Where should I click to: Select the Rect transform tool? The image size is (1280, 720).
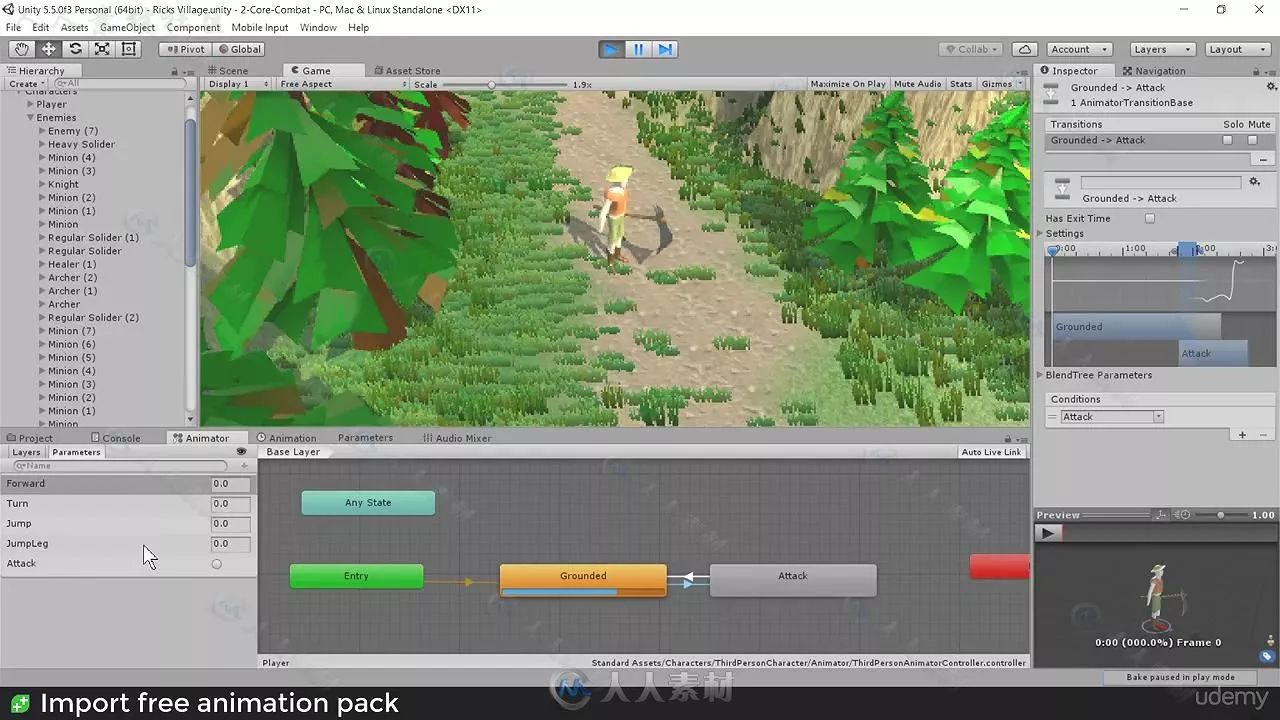[x=129, y=49]
